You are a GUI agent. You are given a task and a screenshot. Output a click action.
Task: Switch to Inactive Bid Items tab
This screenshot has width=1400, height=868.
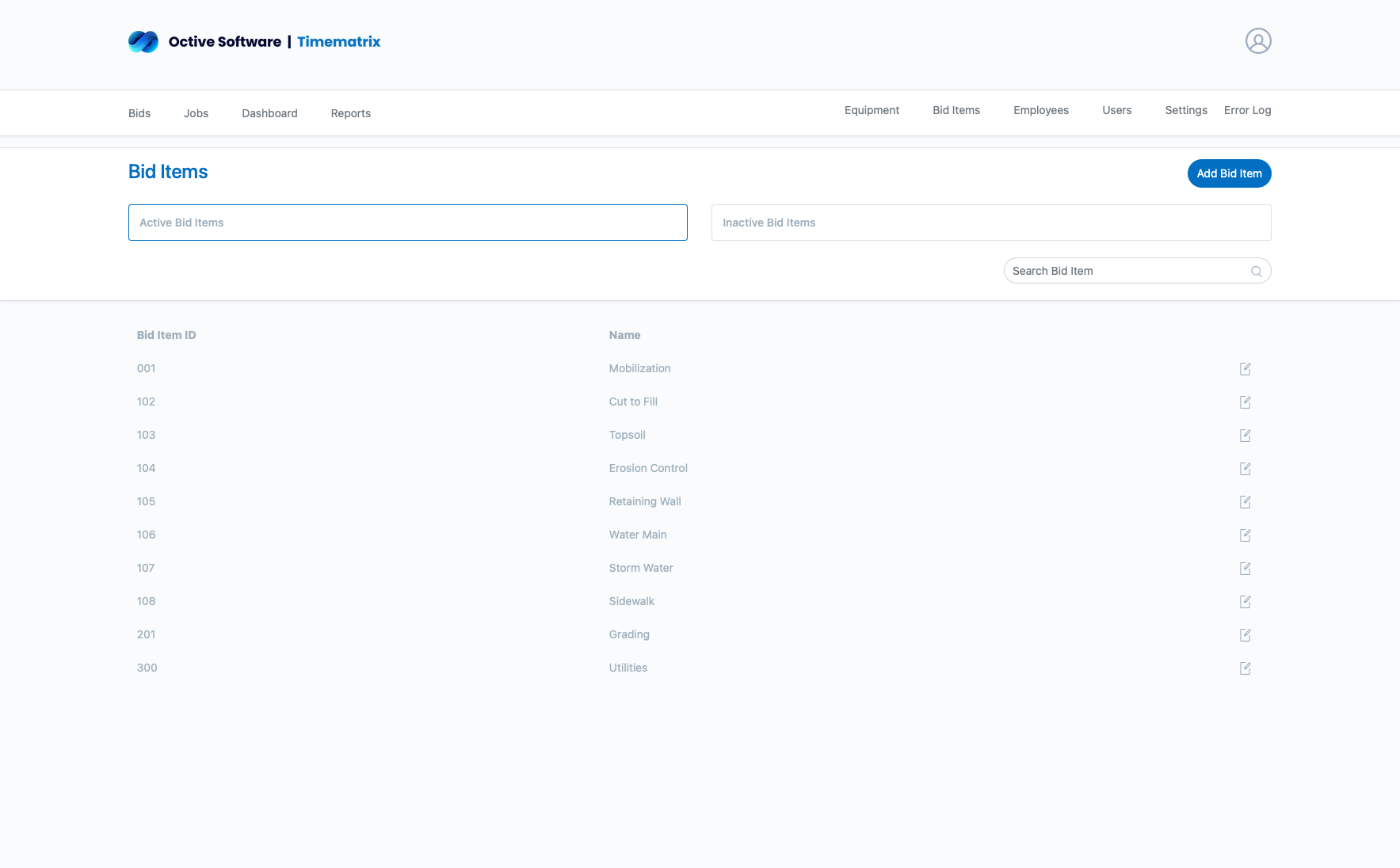pyautogui.click(x=990, y=223)
